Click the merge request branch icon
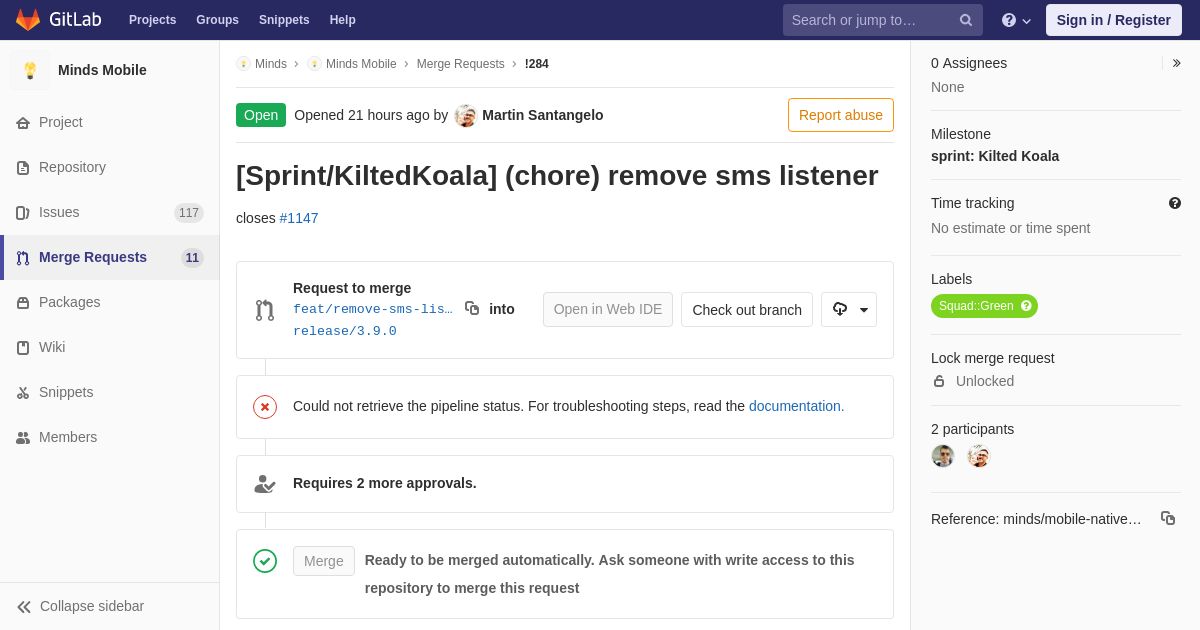 (265, 310)
